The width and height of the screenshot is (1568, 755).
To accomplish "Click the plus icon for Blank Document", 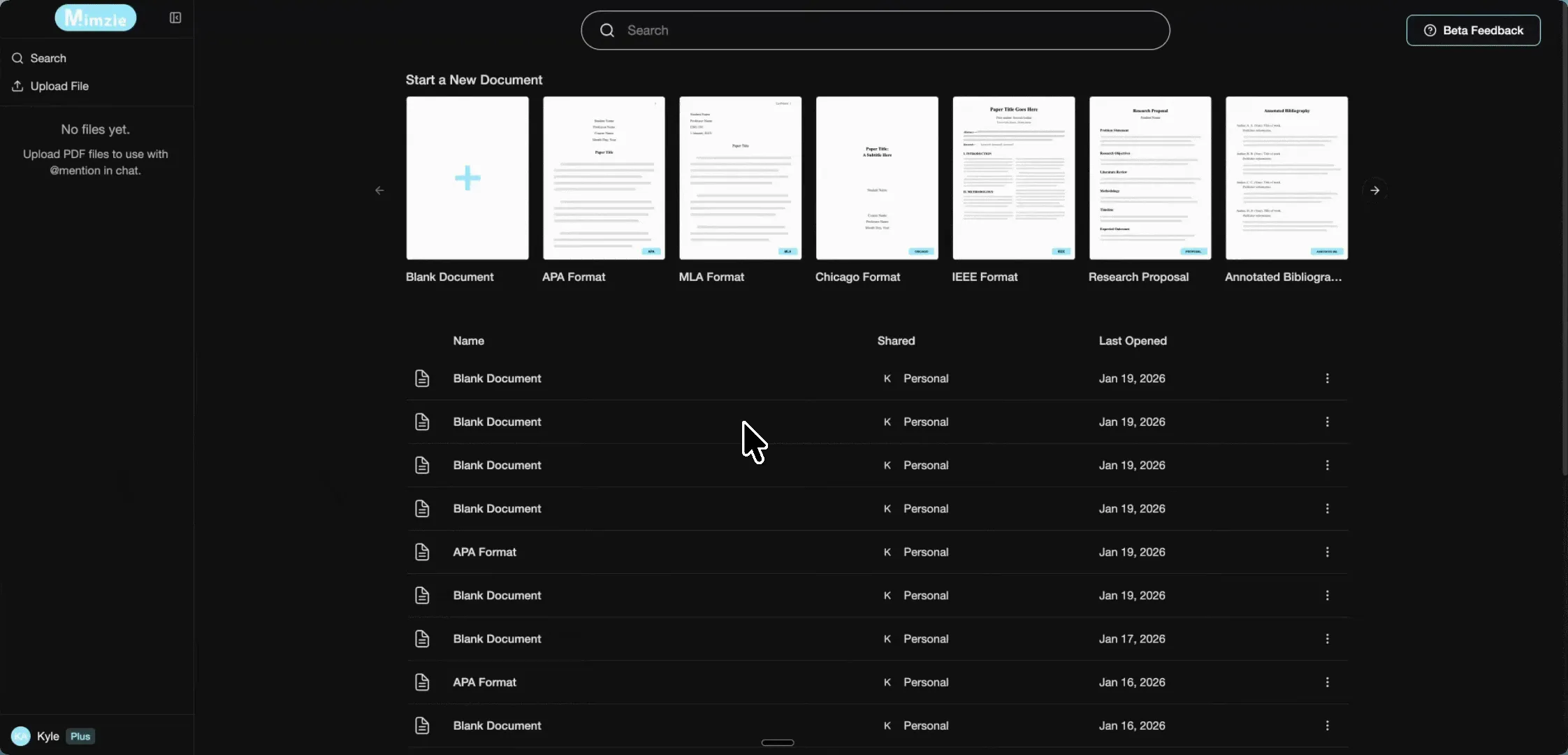I will tap(467, 178).
